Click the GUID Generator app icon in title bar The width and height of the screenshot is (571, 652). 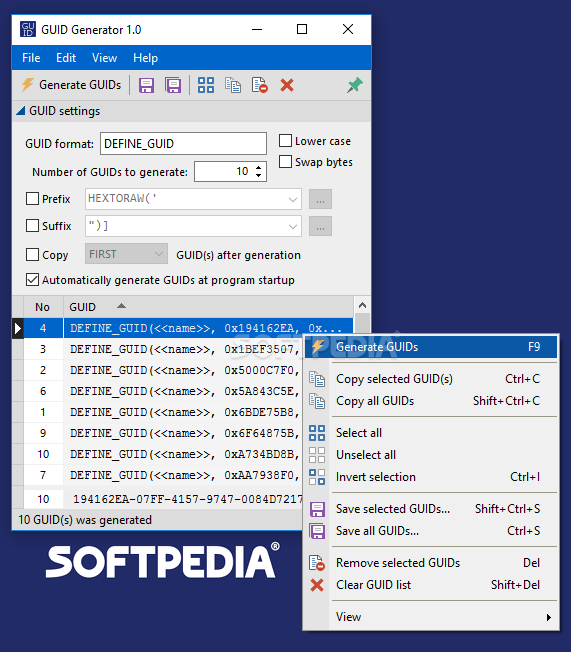tap(28, 30)
